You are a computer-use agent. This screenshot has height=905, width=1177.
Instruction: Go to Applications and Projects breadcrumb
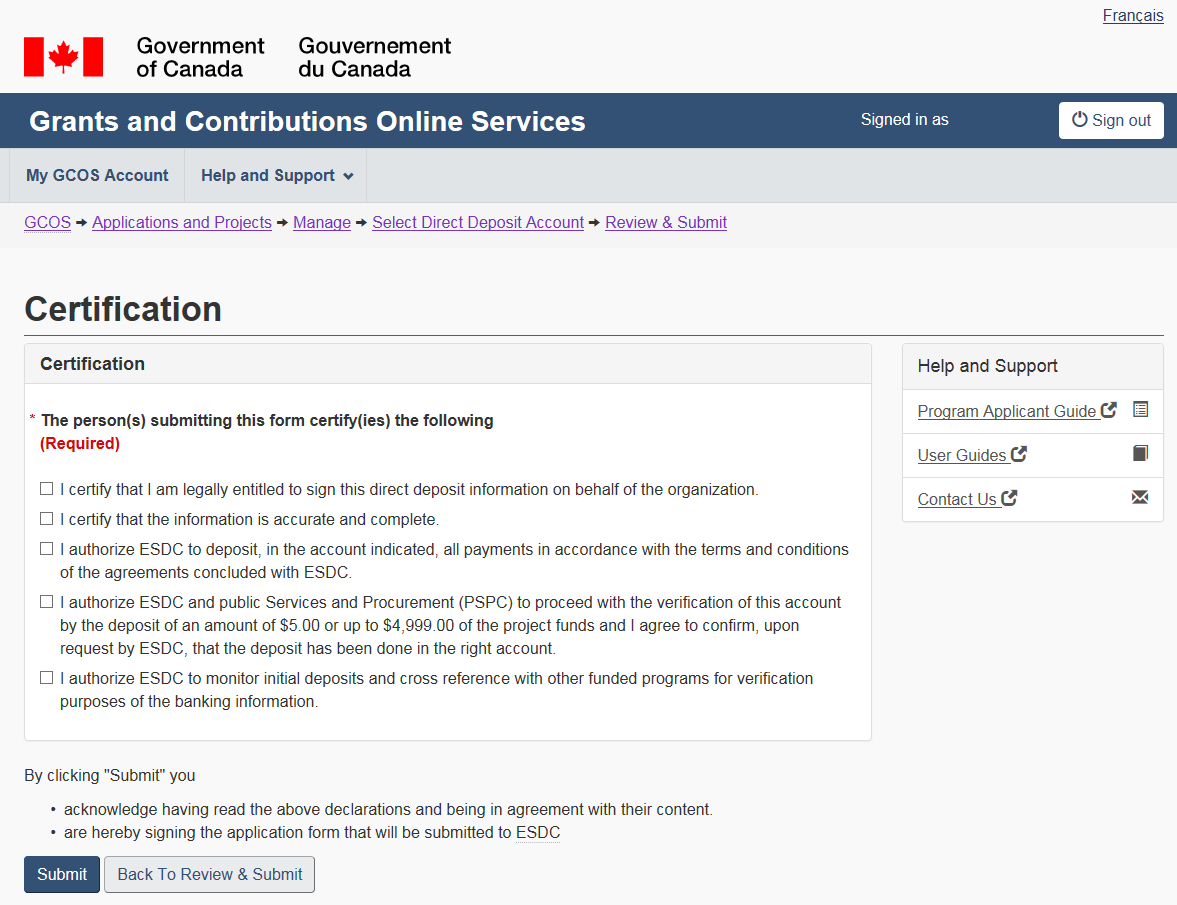(182, 222)
